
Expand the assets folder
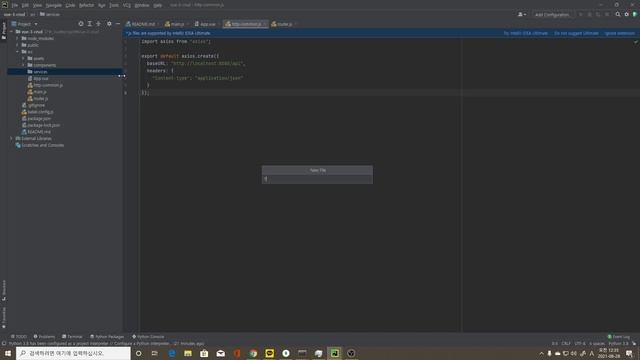tap(23, 58)
